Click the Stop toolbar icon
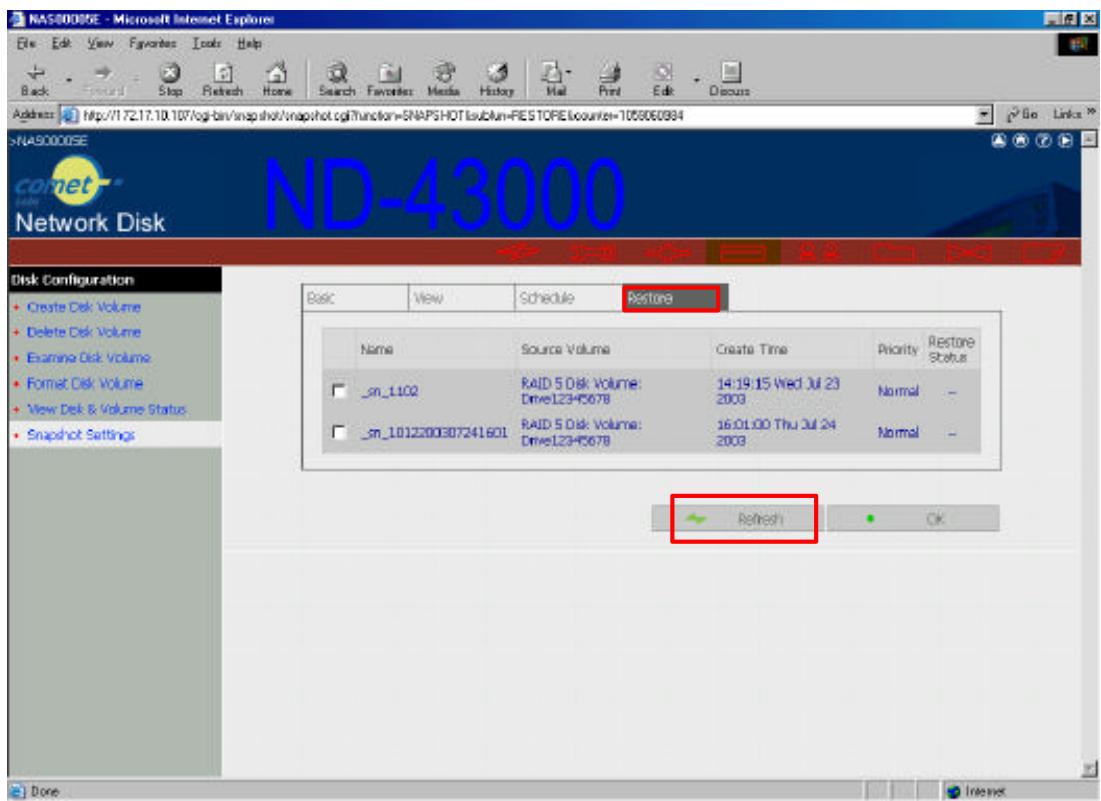This screenshot has width=1101, height=801. tap(170, 79)
